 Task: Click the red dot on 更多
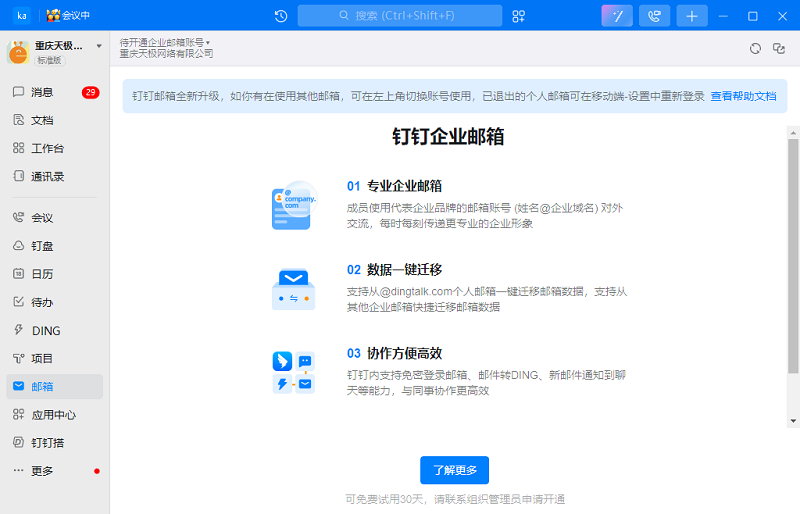96,471
